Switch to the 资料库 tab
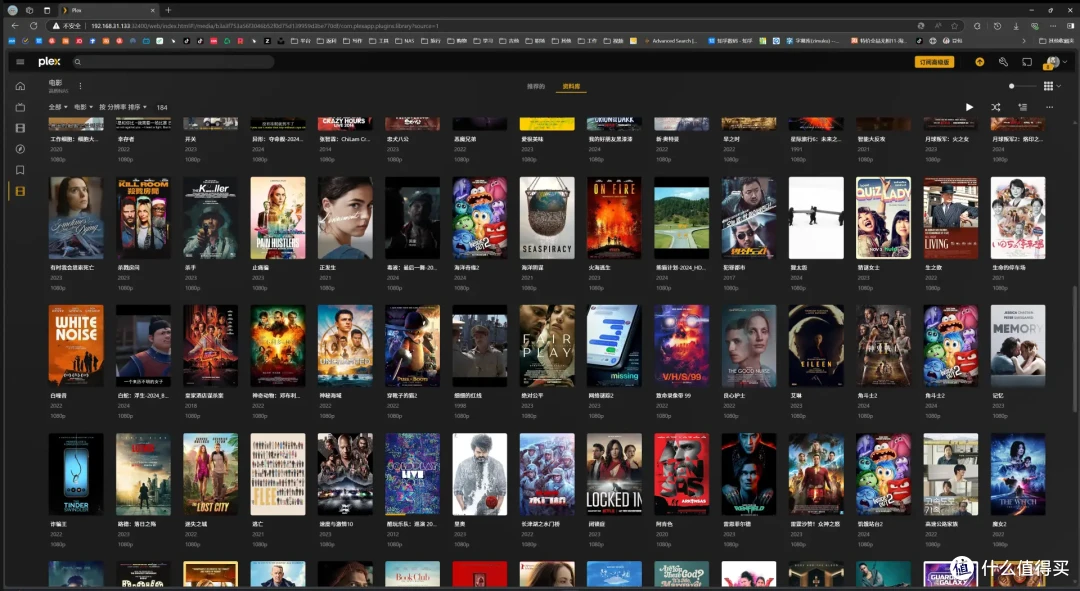 tap(571, 87)
